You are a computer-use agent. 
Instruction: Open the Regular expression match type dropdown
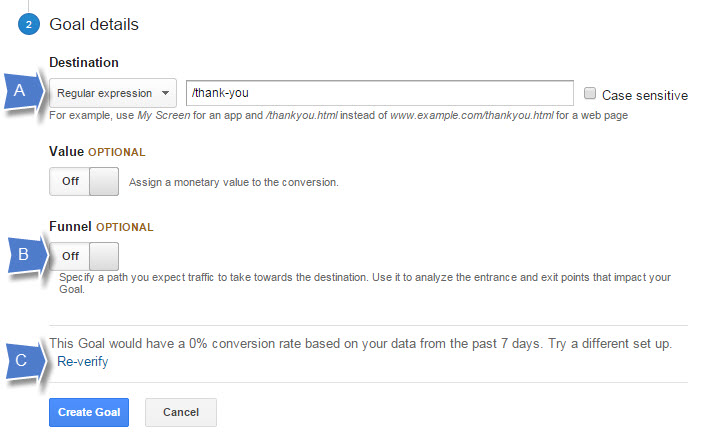pos(113,93)
